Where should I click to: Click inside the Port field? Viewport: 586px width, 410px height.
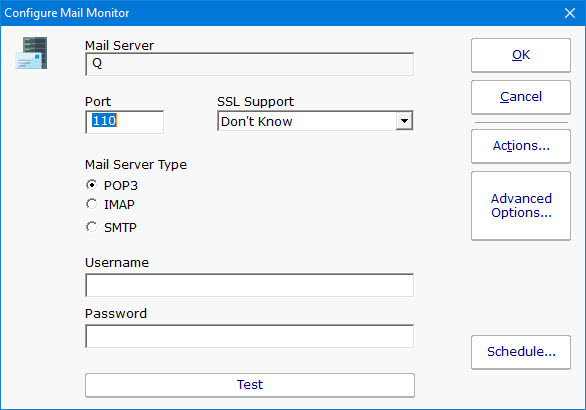124,121
